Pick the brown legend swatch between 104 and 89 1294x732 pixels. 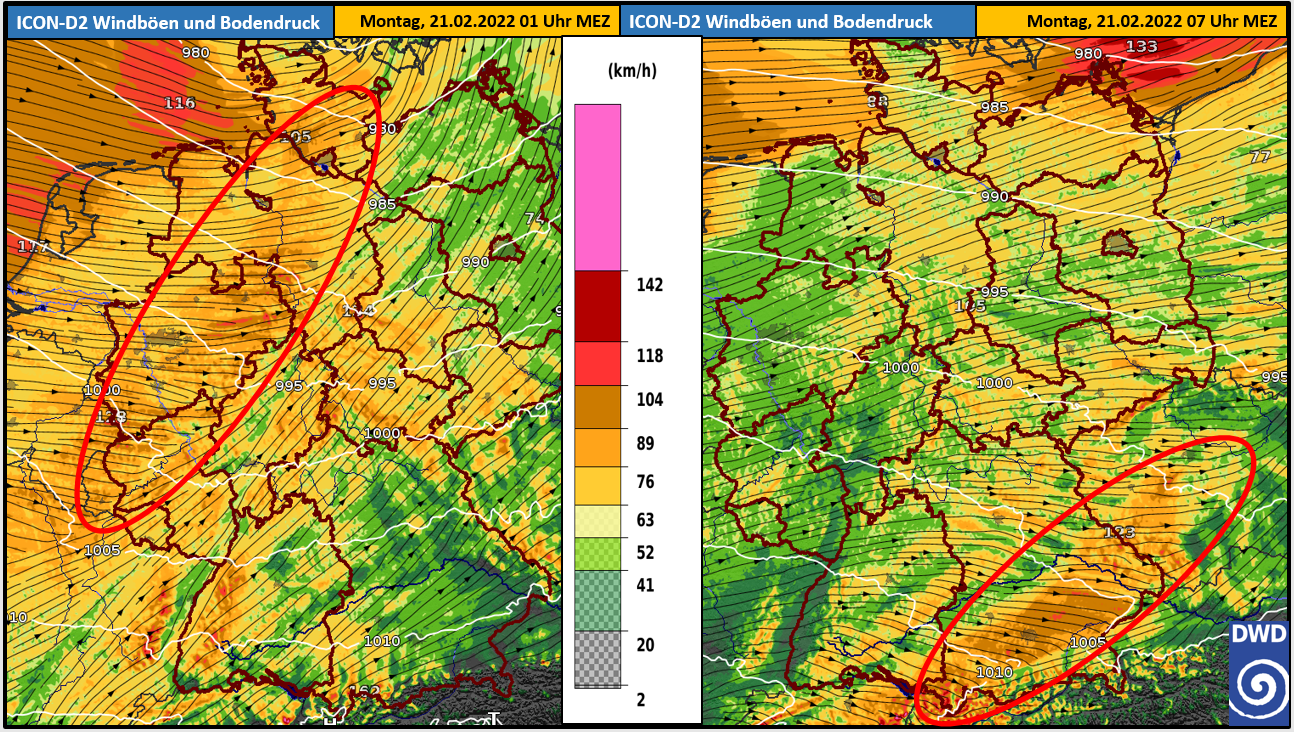pos(598,408)
